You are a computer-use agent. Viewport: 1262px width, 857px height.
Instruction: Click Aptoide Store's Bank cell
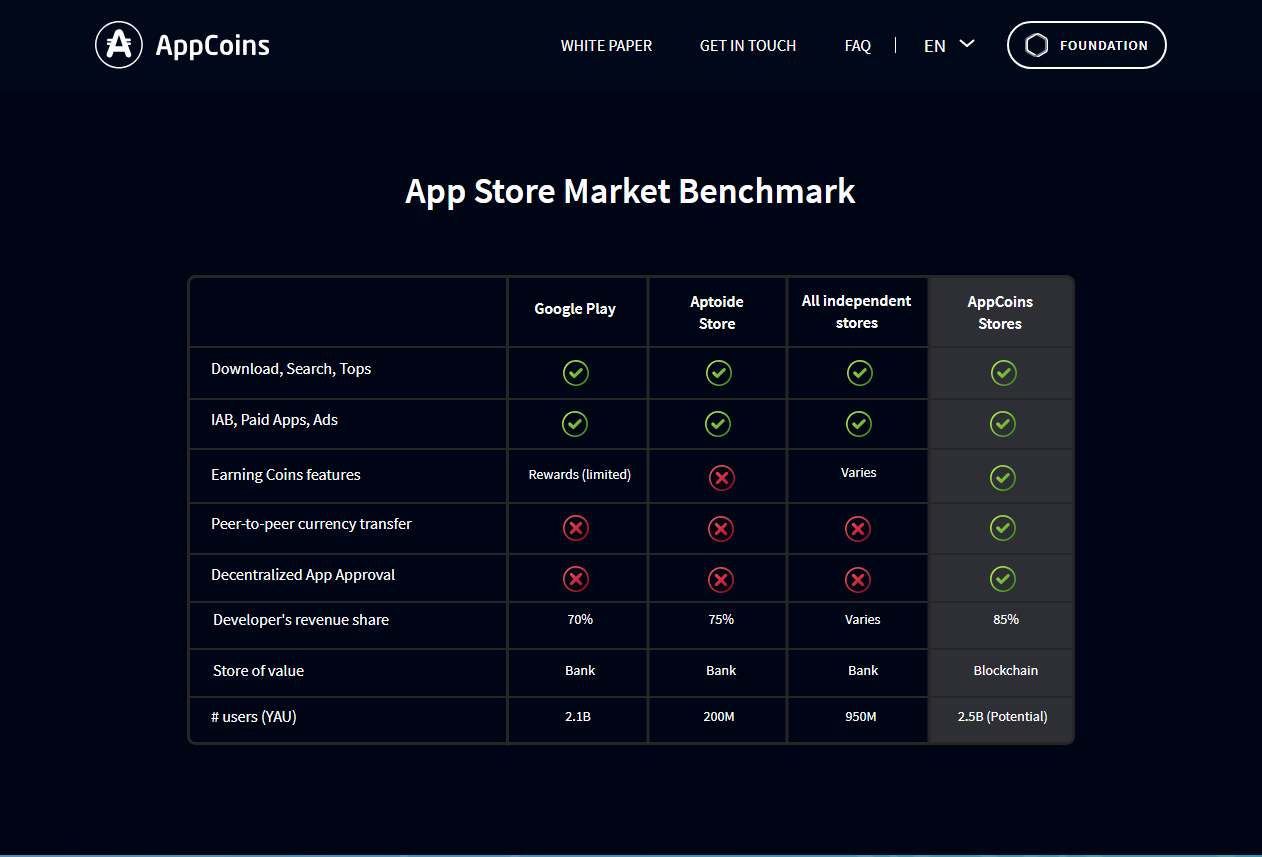click(x=721, y=671)
